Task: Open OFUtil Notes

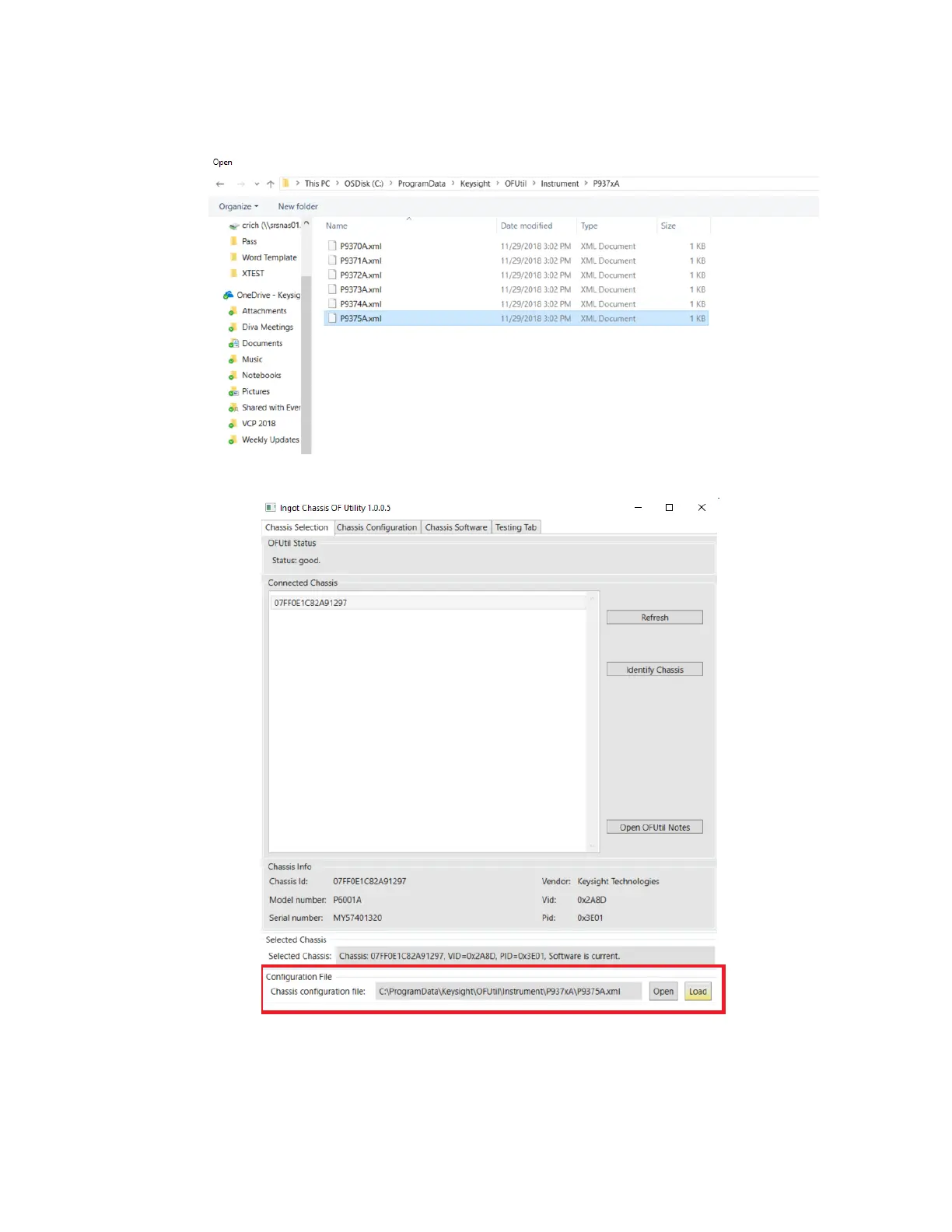Action: coord(655,828)
